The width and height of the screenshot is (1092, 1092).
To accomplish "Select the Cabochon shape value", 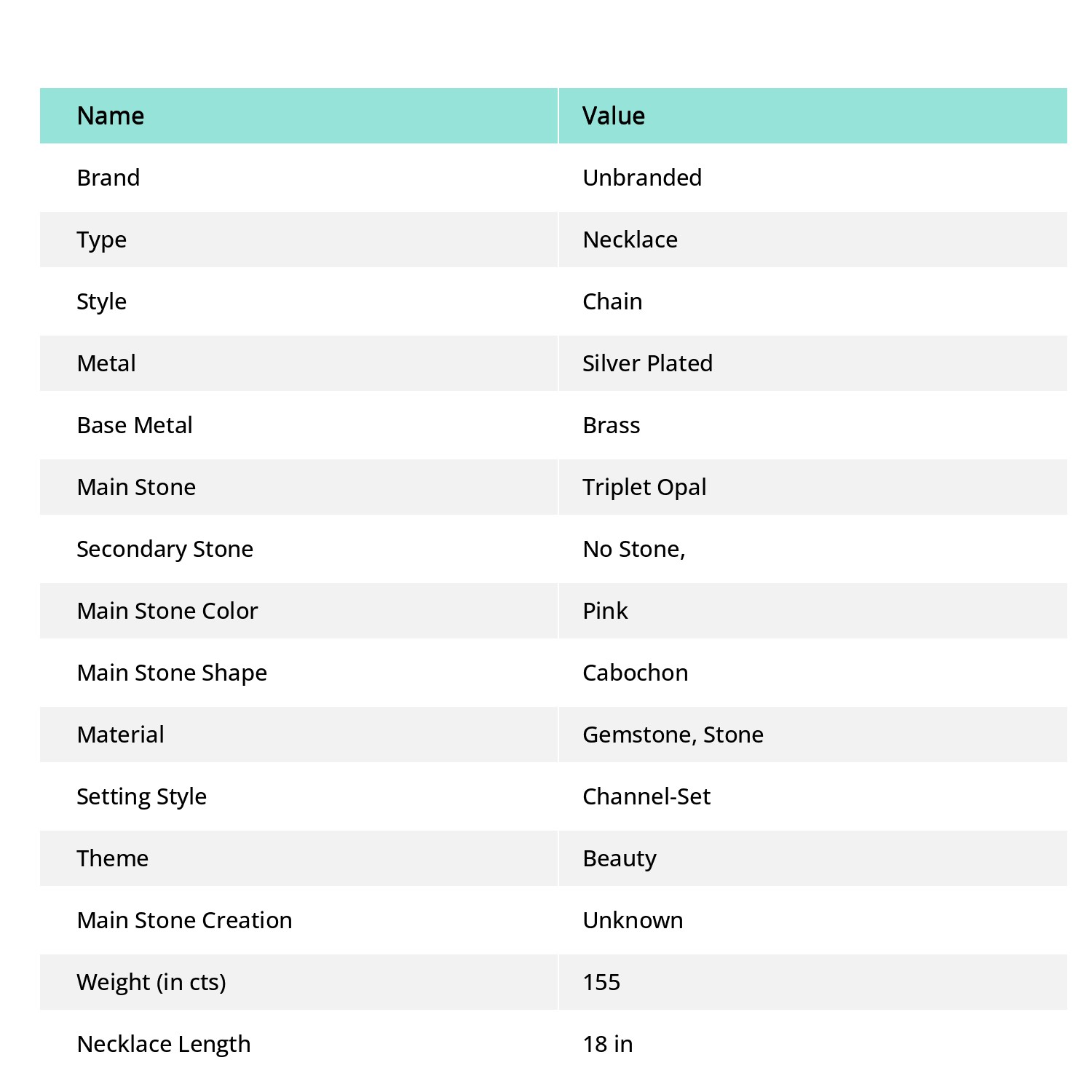I will [x=636, y=673].
